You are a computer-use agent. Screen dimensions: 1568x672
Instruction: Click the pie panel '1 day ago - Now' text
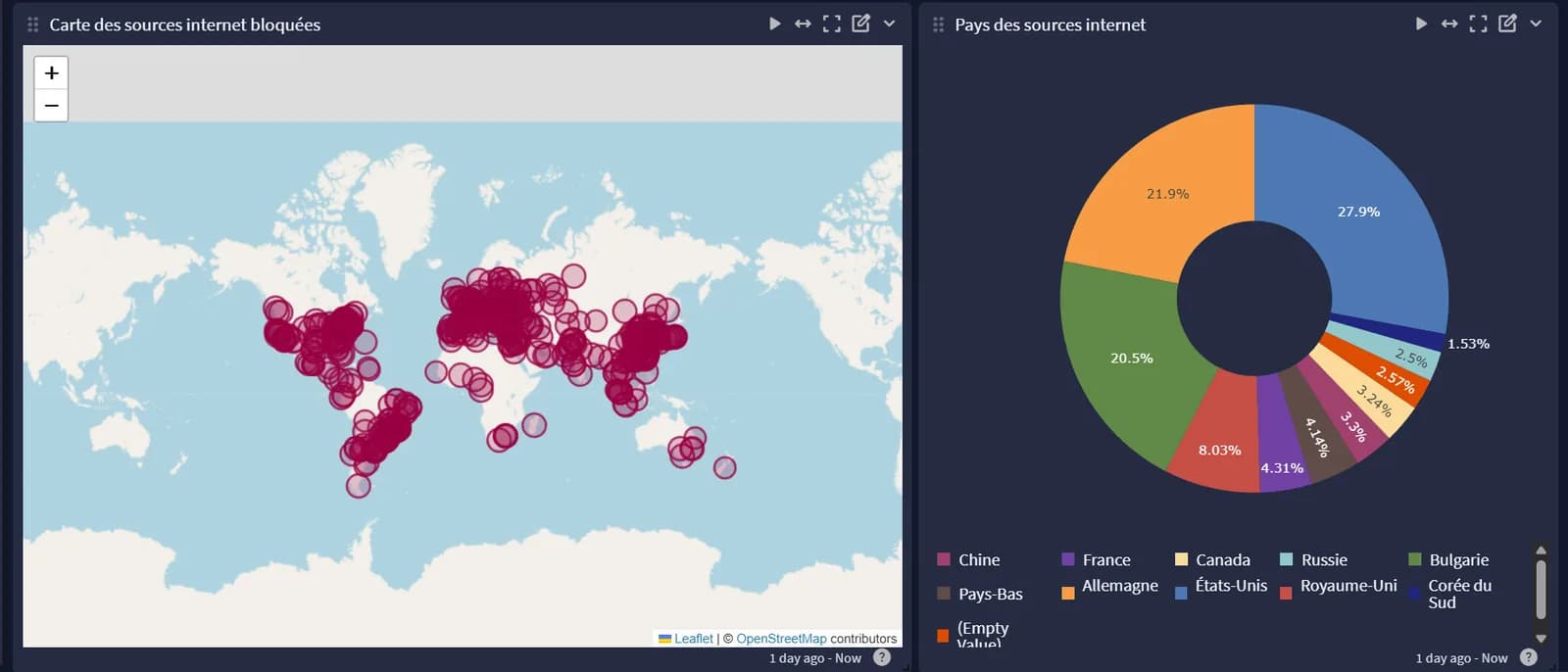[x=1462, y=658]
